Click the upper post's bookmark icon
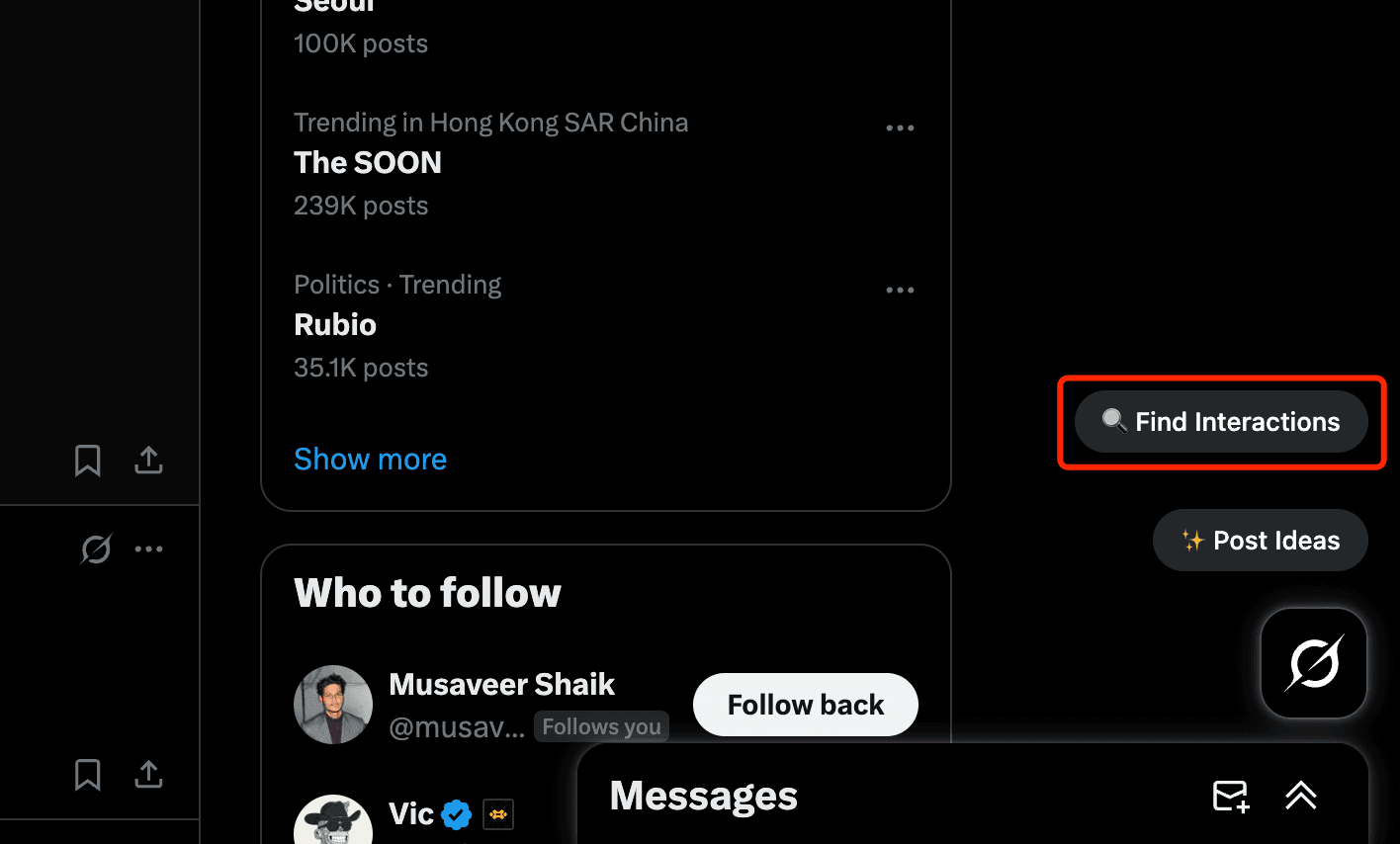1400x844 pixels. (x=88, y=461)
